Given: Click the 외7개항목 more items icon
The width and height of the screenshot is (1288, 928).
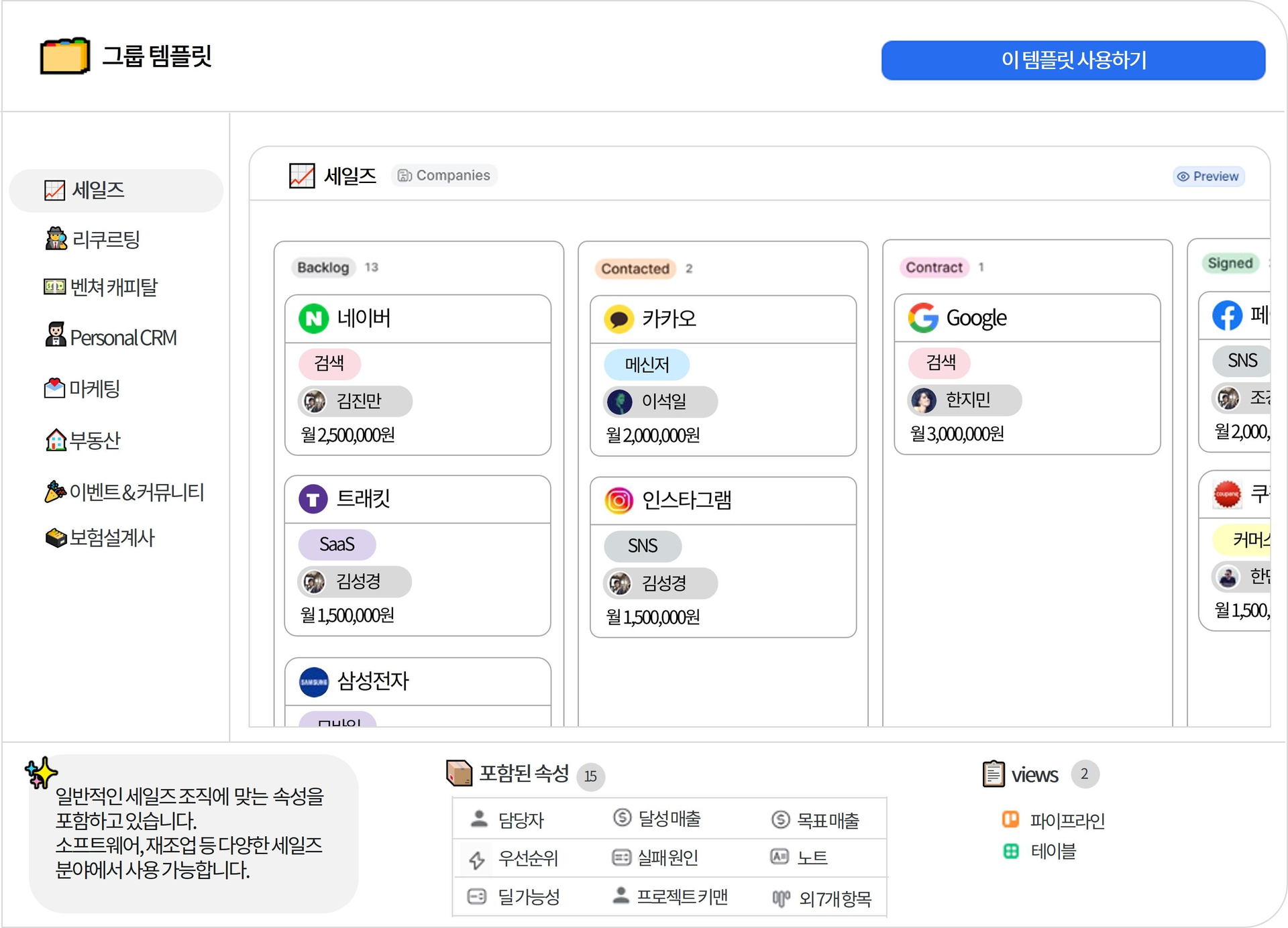Looking at the screenshot, I should pos(781,898).
